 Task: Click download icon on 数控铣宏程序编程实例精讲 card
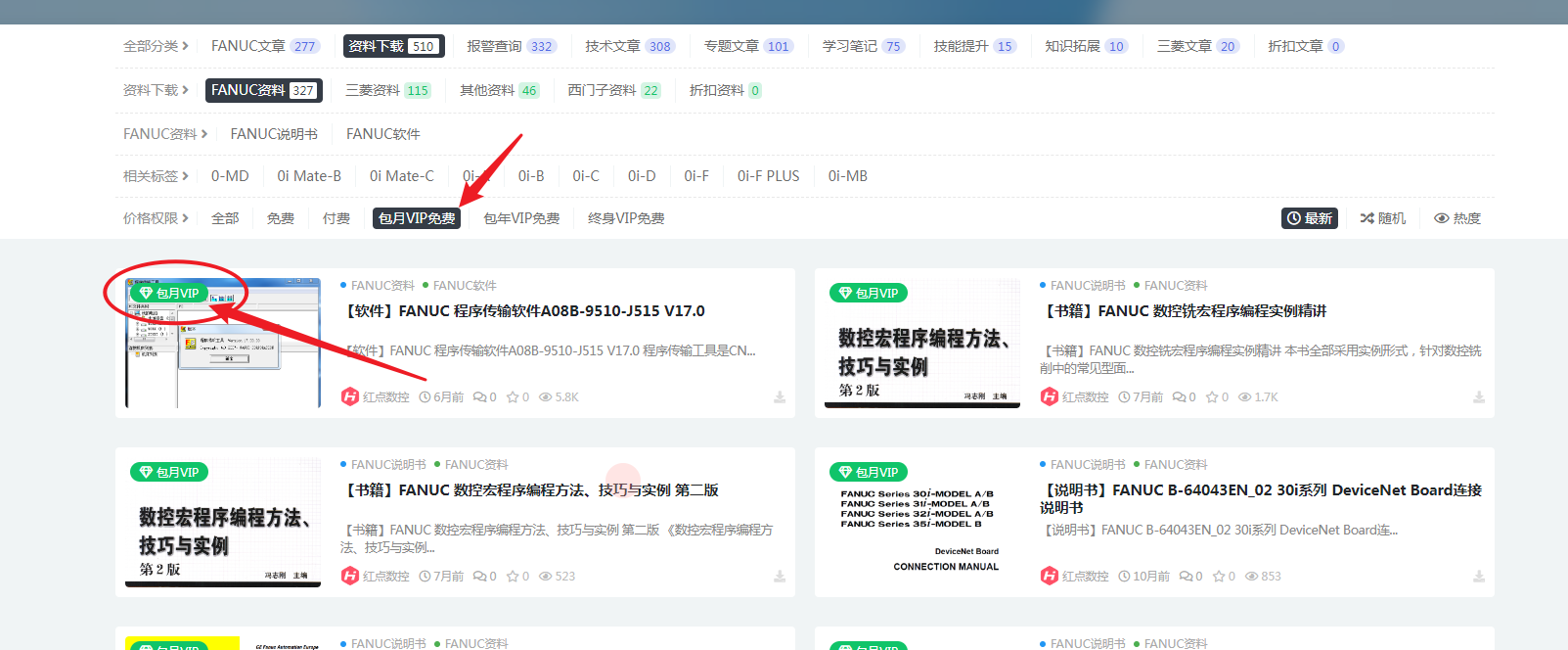pyautogui.click(x=1479, y=397)
